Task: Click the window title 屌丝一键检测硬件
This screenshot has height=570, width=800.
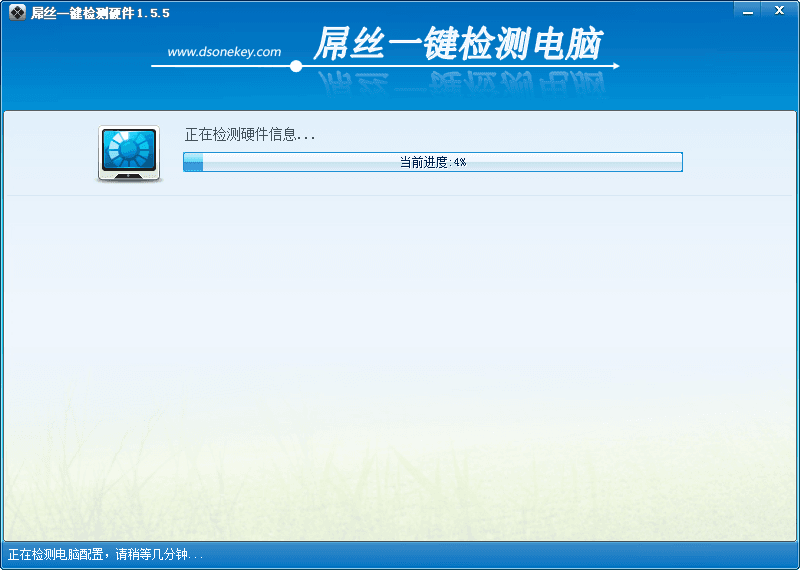Action: (x=82, y=13)
